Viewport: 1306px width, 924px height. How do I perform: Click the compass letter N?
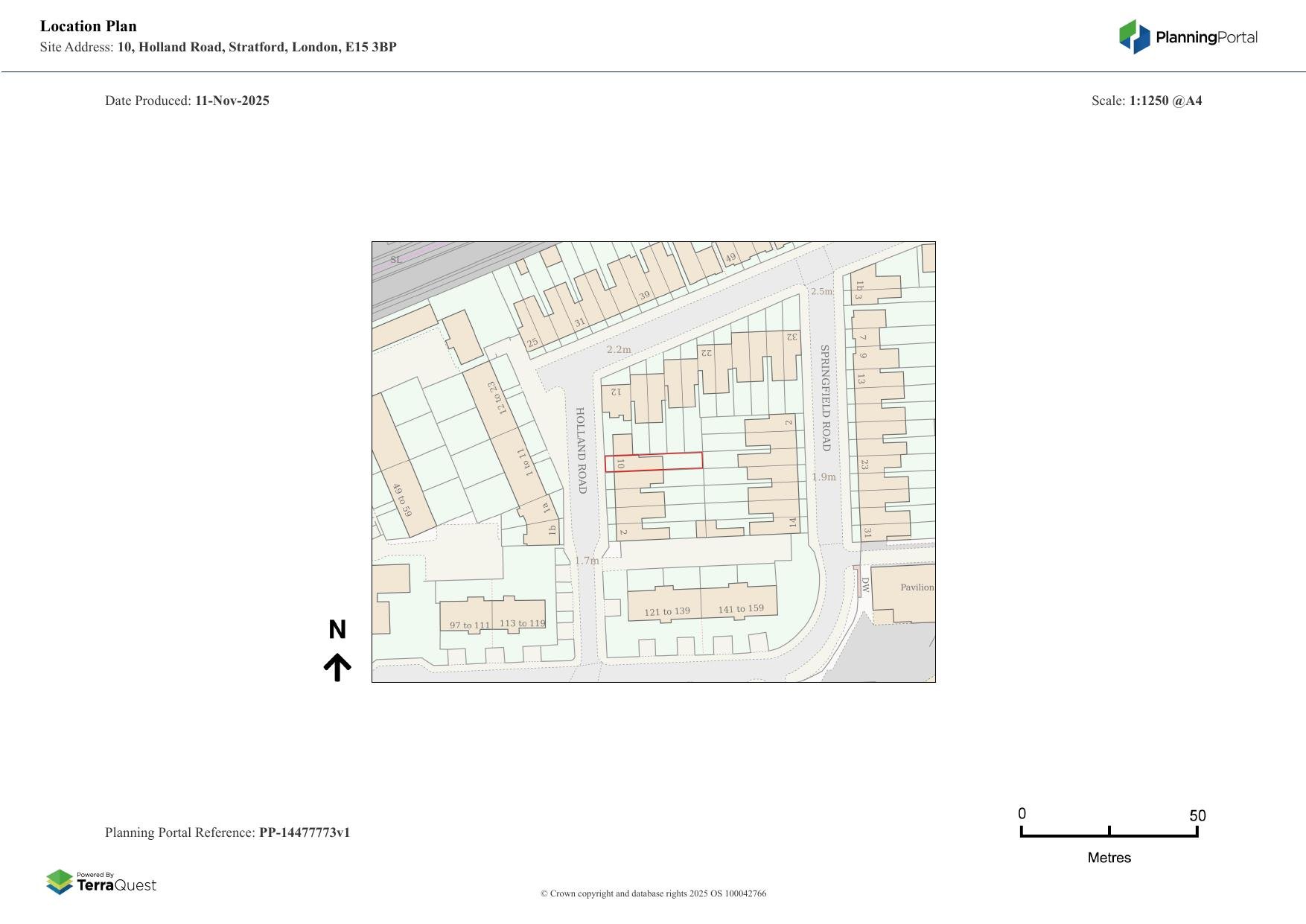[x=337, y=630]
